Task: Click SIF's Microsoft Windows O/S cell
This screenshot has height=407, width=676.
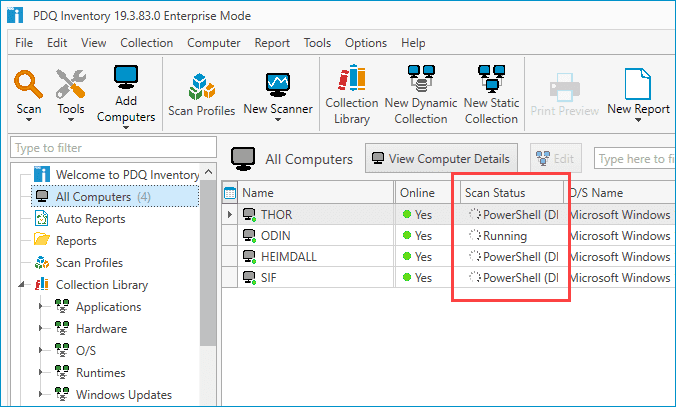Action: point(620,277)
